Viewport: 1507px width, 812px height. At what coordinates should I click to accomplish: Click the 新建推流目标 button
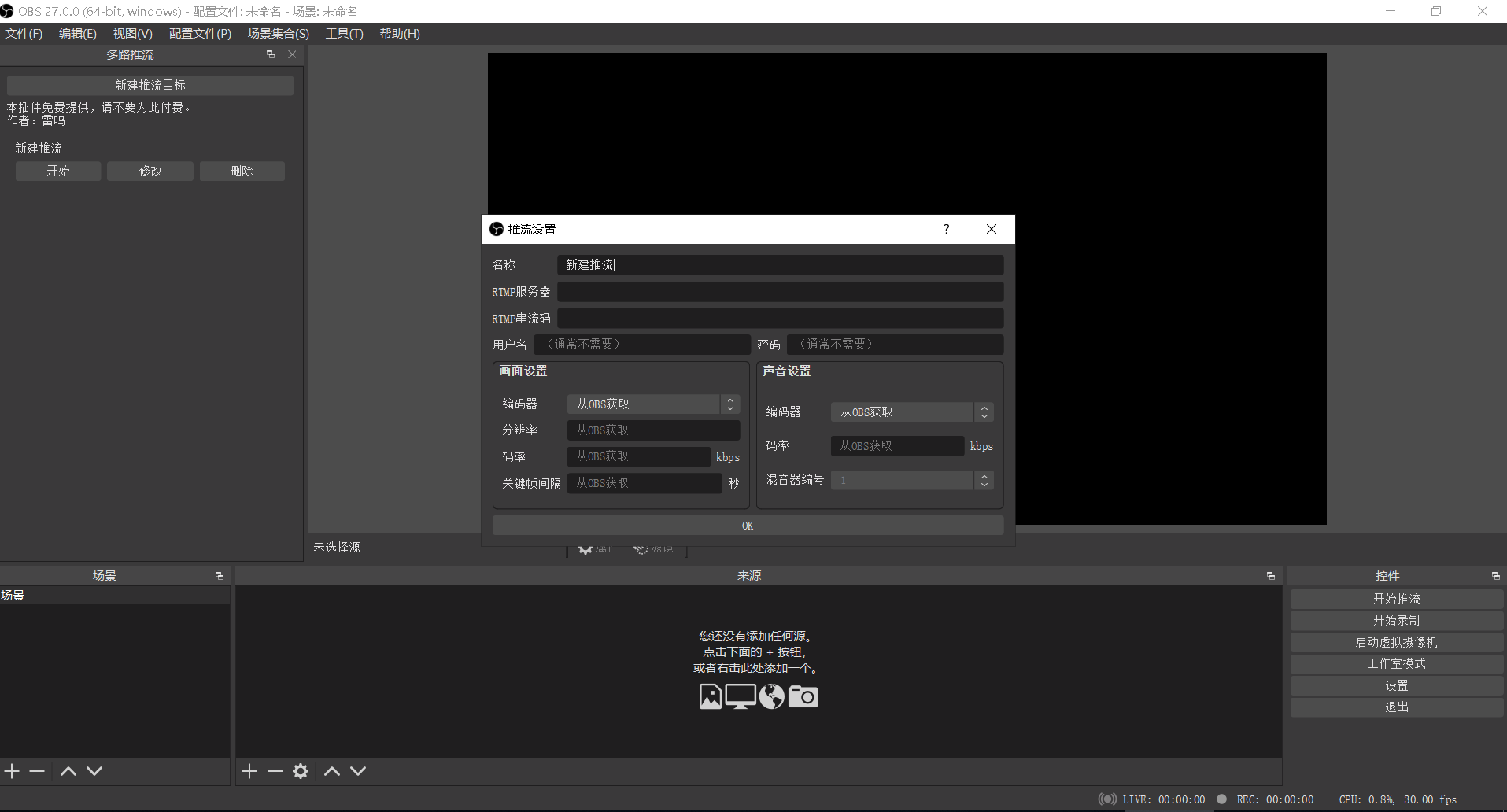pos(150,85)
